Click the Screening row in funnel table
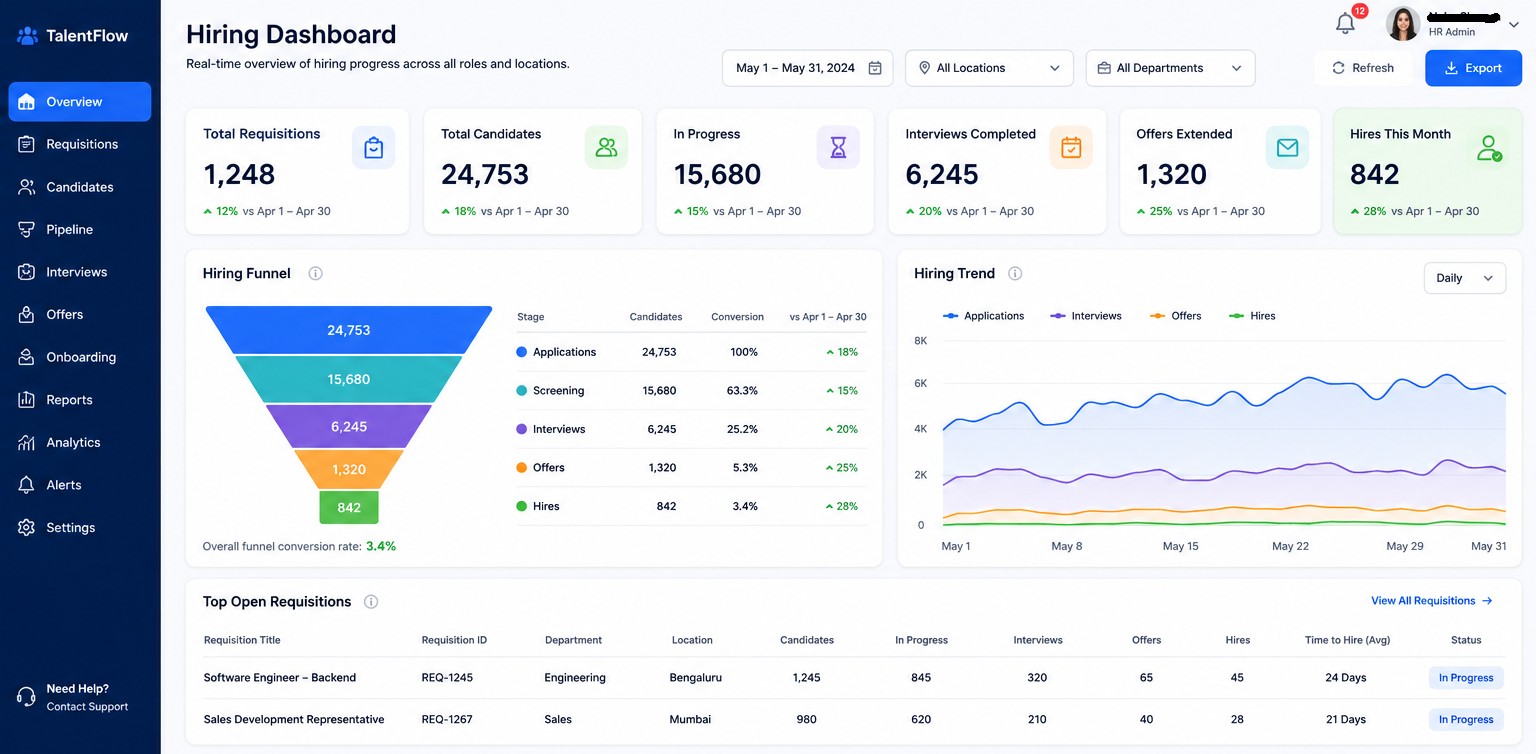Screen dimensions: 1536x754 pyautogui.click(x=691, y=391)
